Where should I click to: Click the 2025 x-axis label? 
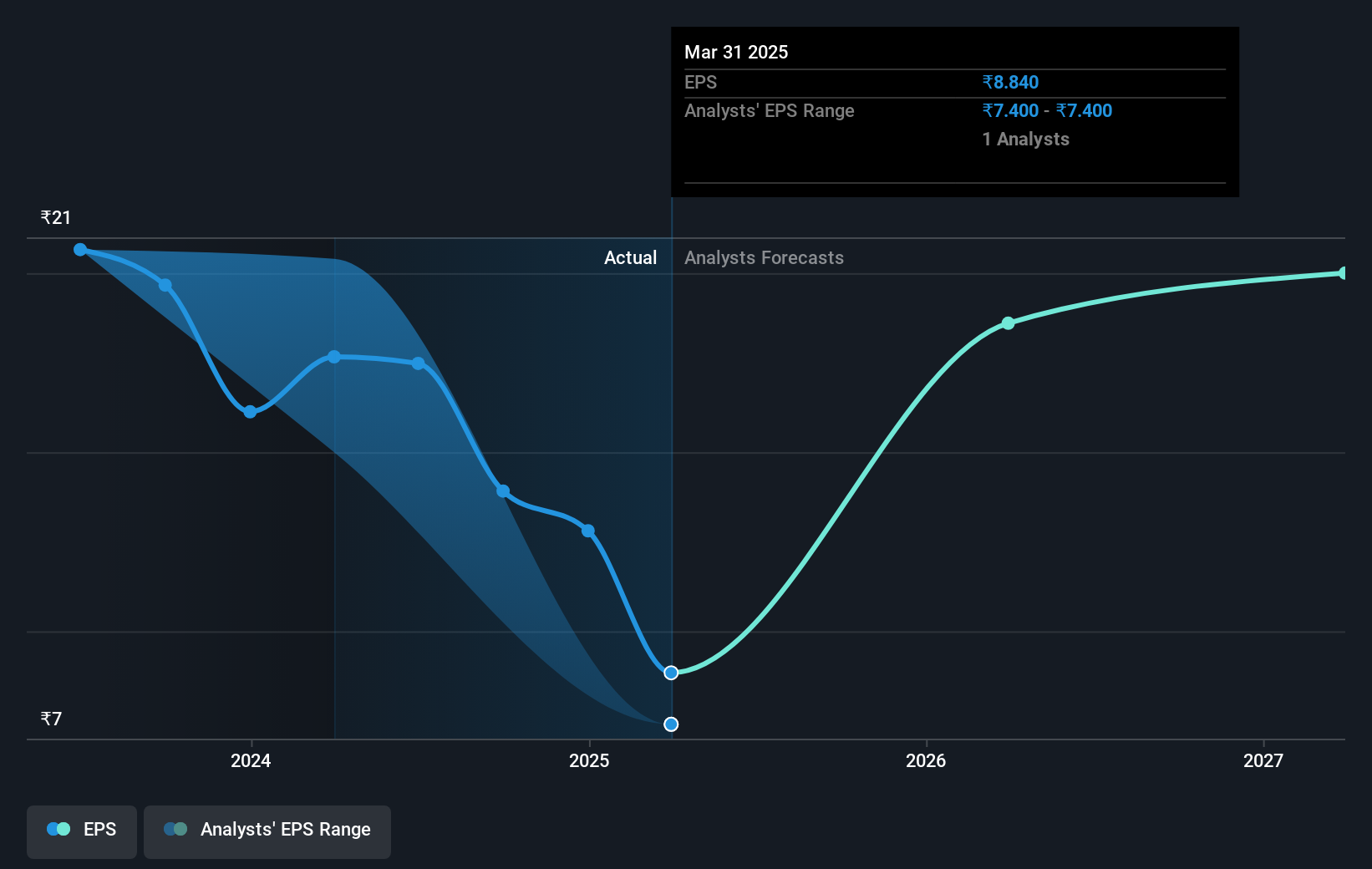(x=589, y=760)
